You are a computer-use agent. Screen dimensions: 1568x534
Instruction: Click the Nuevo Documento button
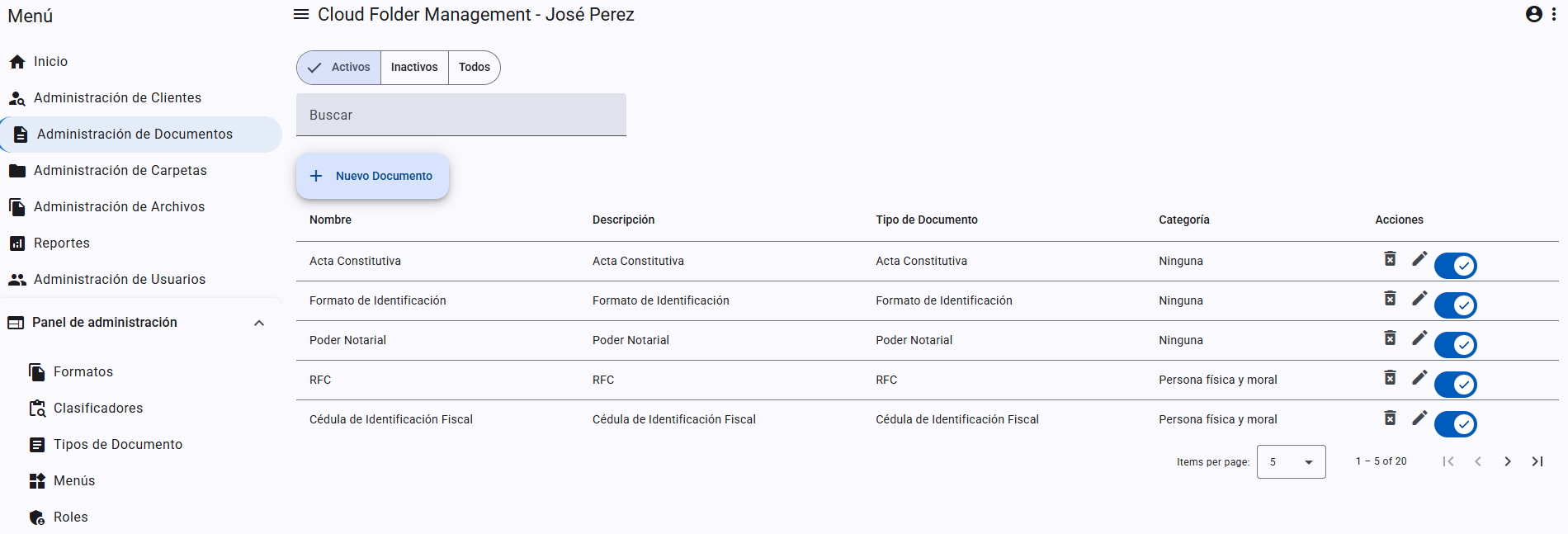[372, 176]
